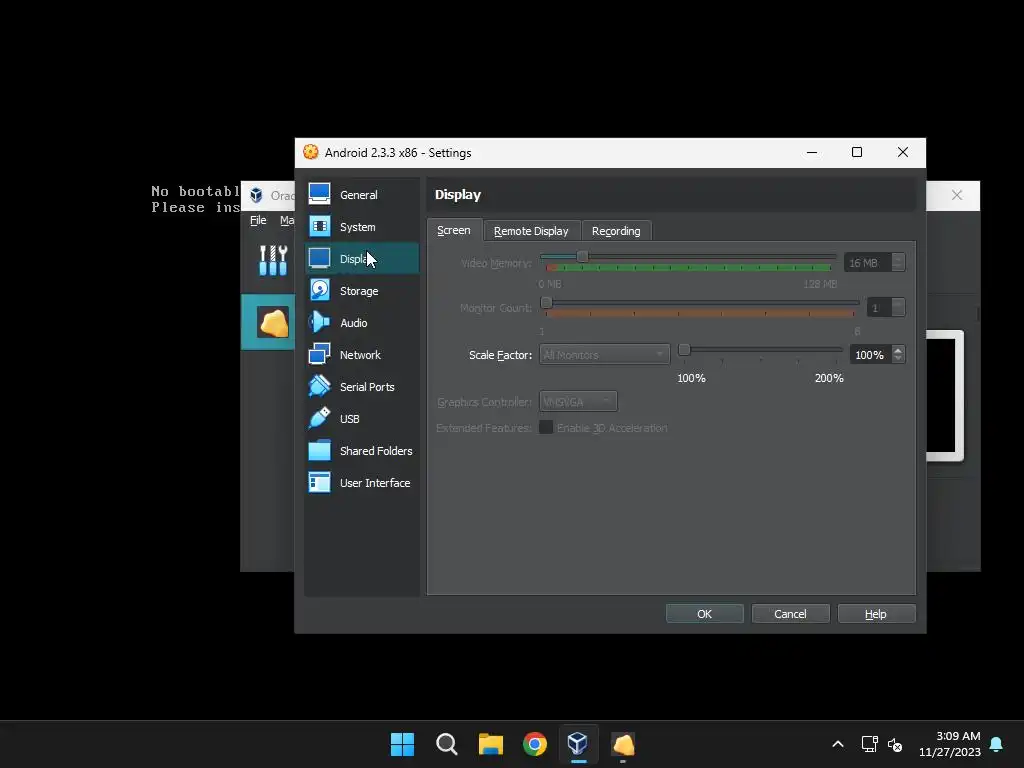
Task: Click the Settings window title gear icon
Action: click(311, 152)
